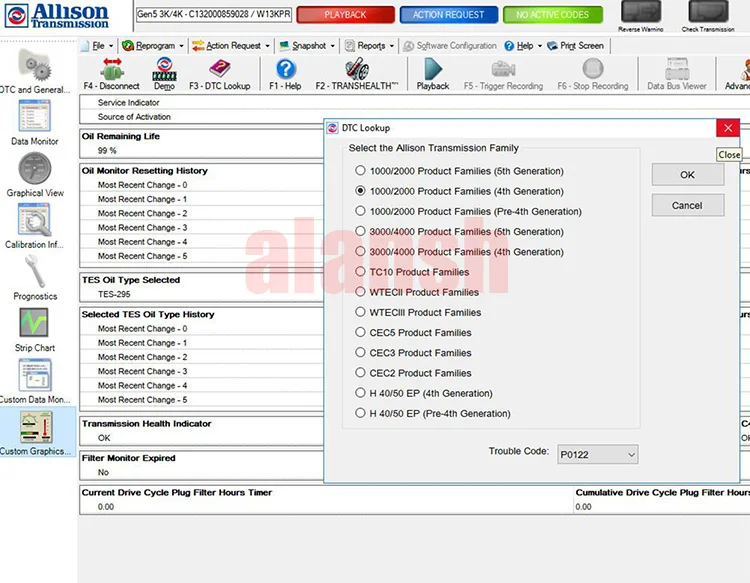Confirm DTC Lookup with OK
This screenshot has width=750, height=583.
pyautogui.click(x=687, y=175)
